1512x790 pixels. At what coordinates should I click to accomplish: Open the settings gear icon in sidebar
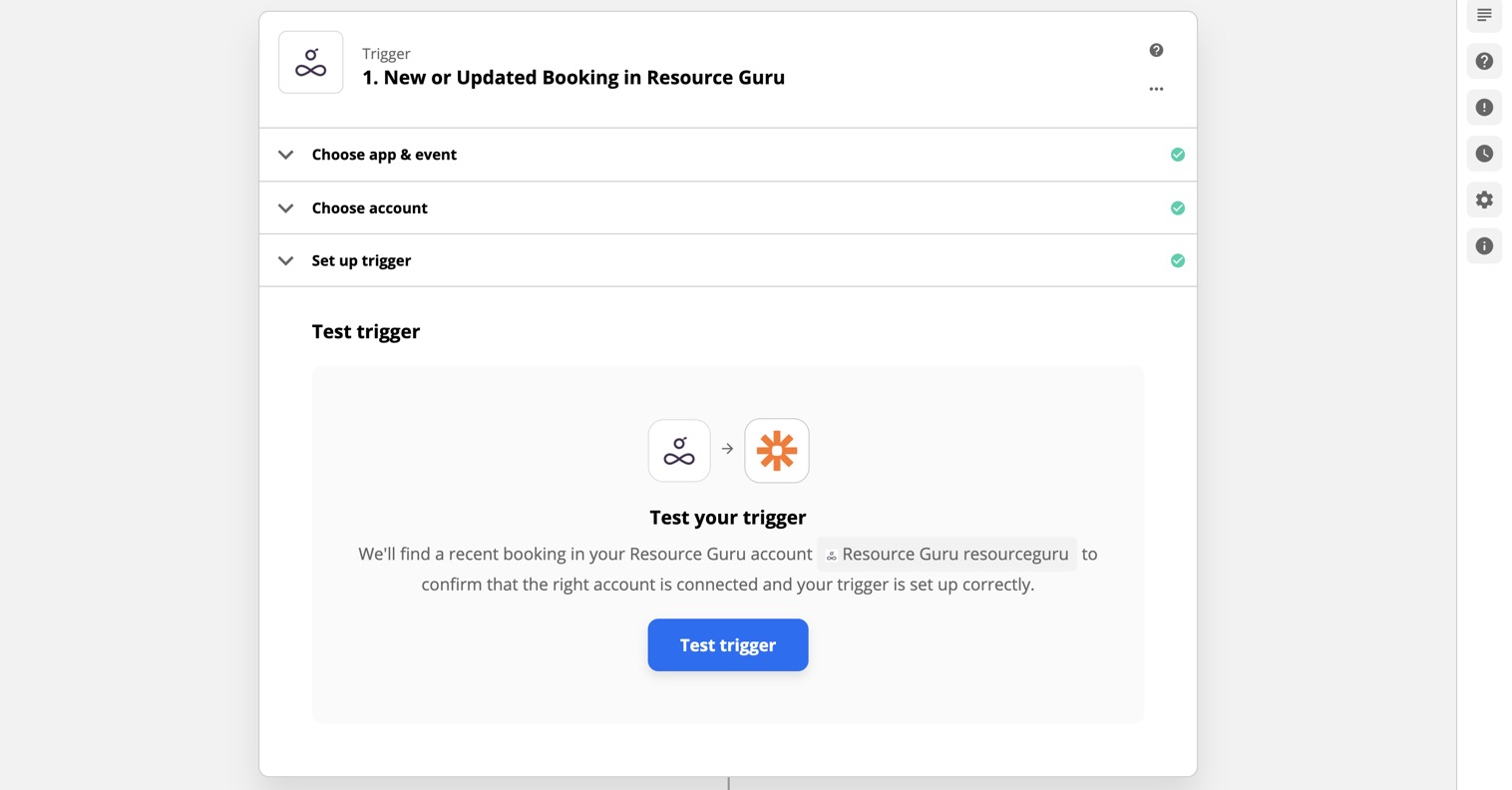1484,199
